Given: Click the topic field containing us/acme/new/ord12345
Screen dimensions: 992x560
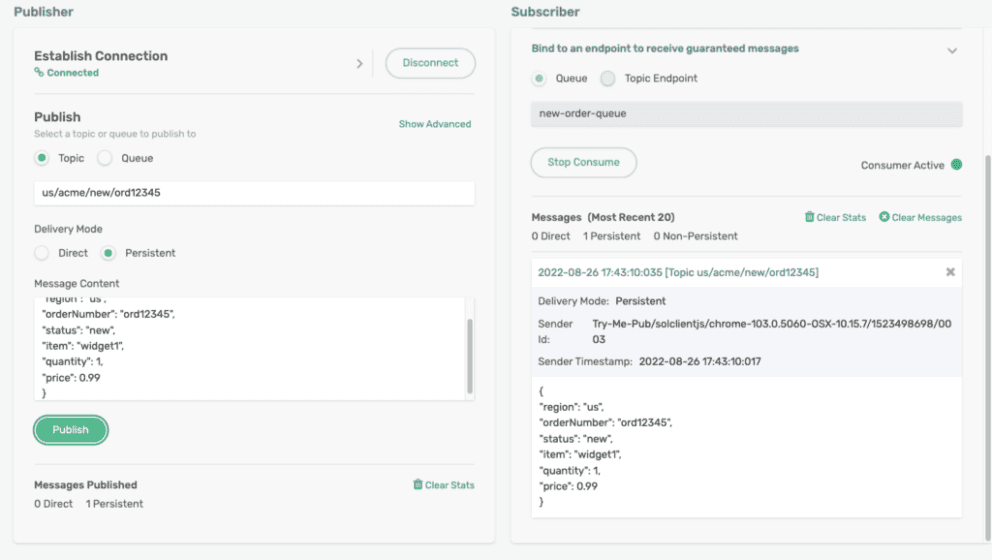Looking at the screenshot, I should point(254,193).
